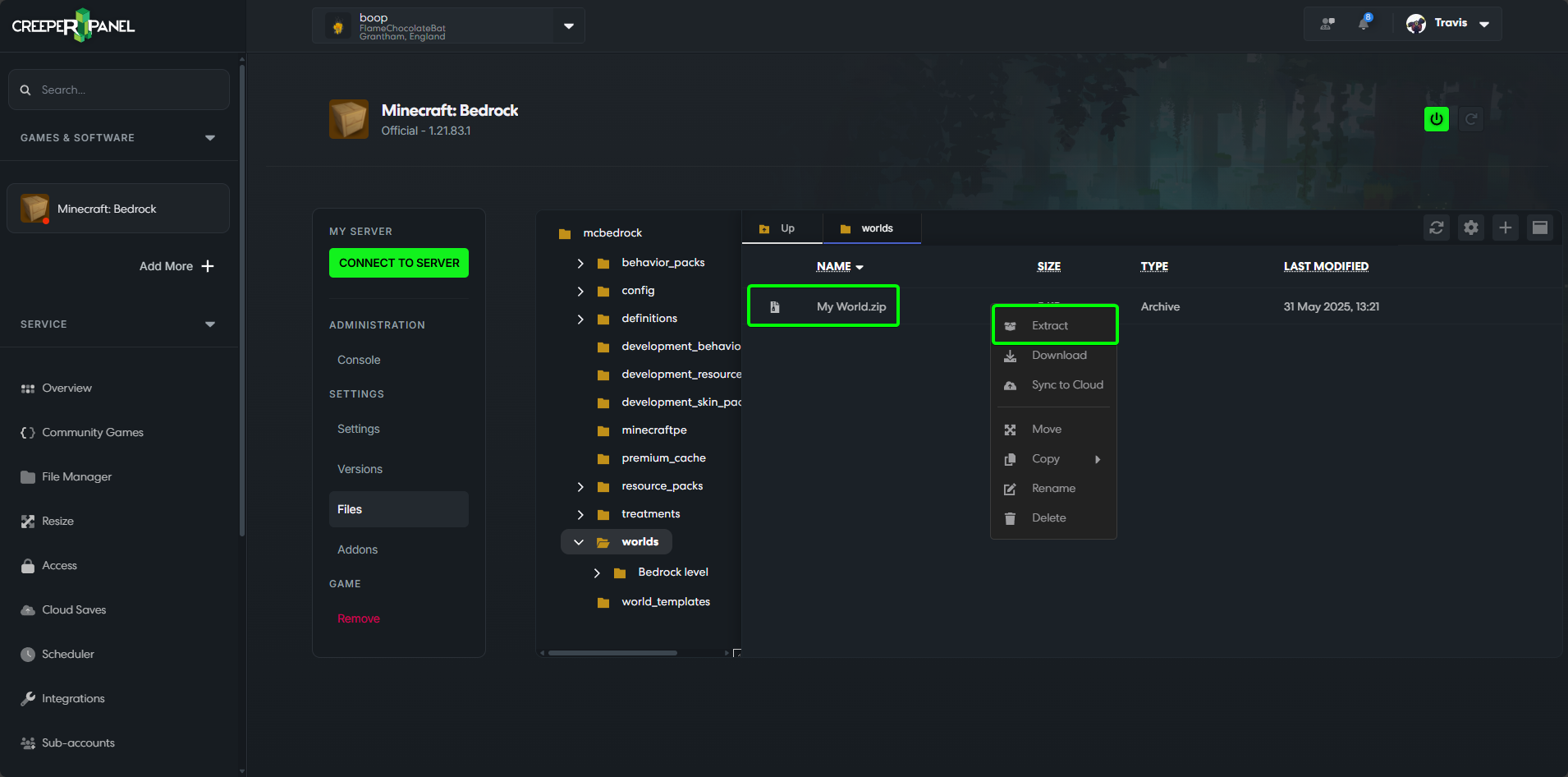
Task: Open the support chat icon
Action: (x=1327, y=24)
